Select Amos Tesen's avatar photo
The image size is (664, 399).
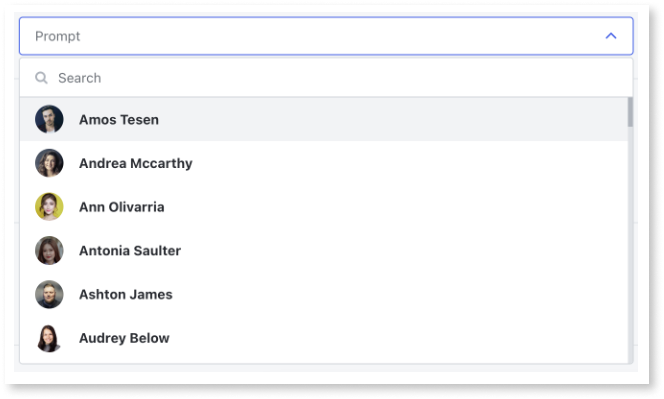coord(49,119)
